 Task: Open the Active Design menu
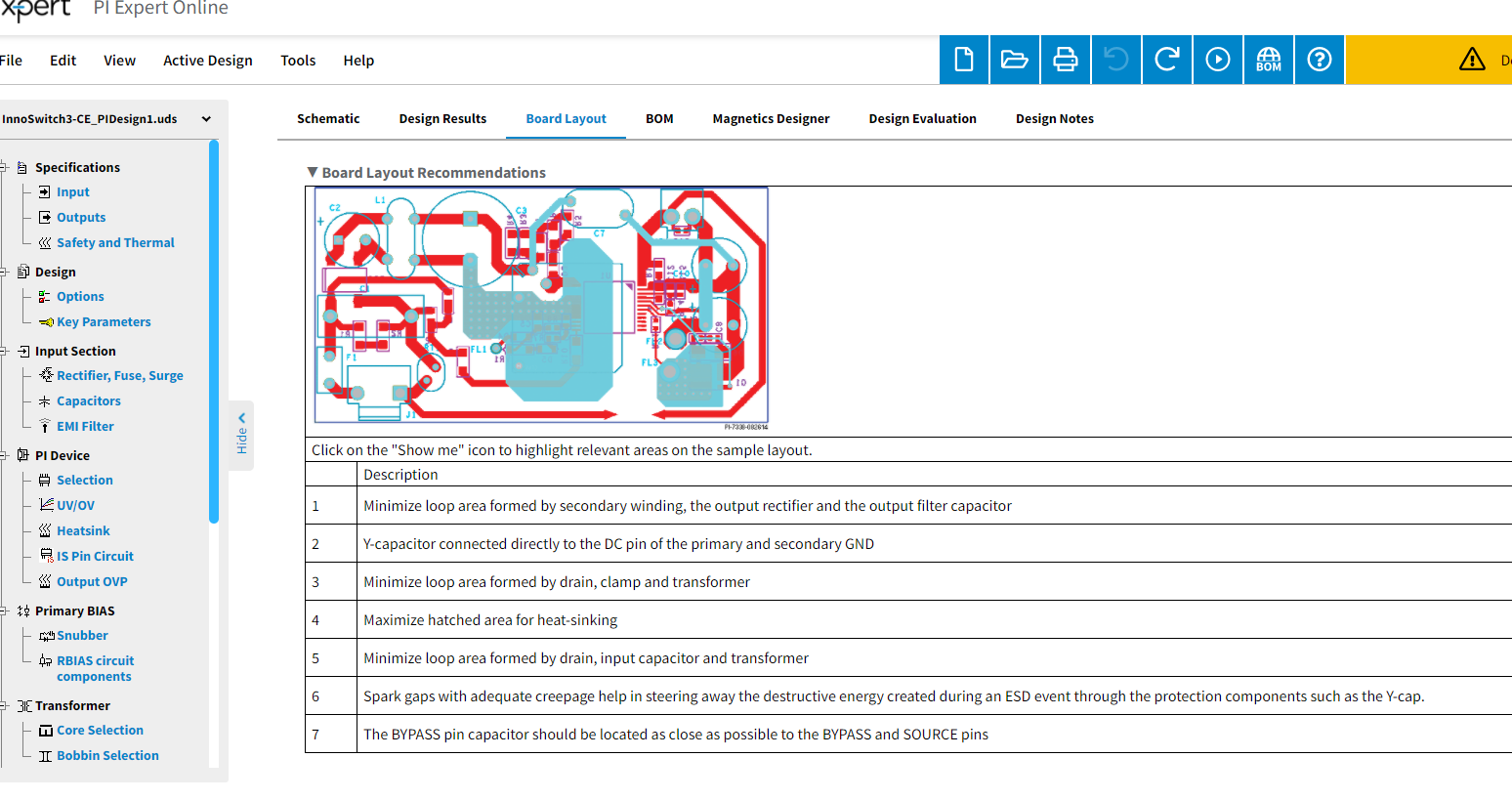point(208,61)
